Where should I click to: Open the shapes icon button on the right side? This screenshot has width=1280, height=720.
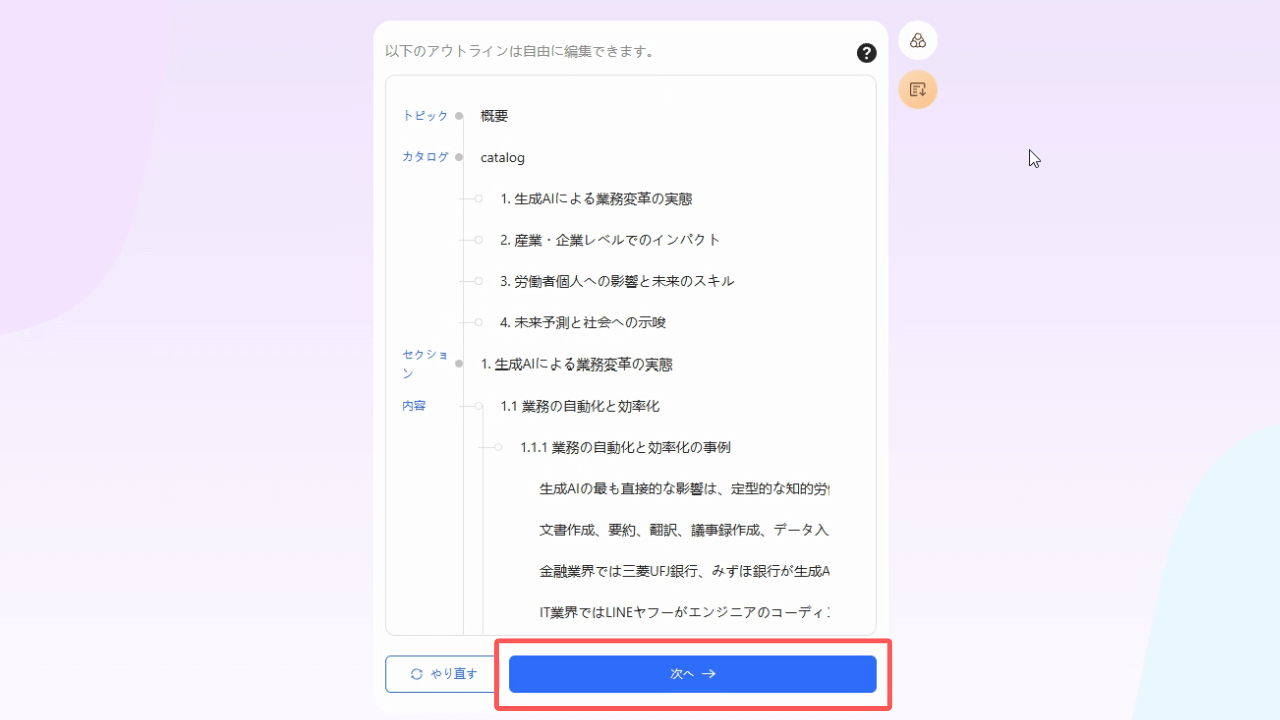[918, 41]
